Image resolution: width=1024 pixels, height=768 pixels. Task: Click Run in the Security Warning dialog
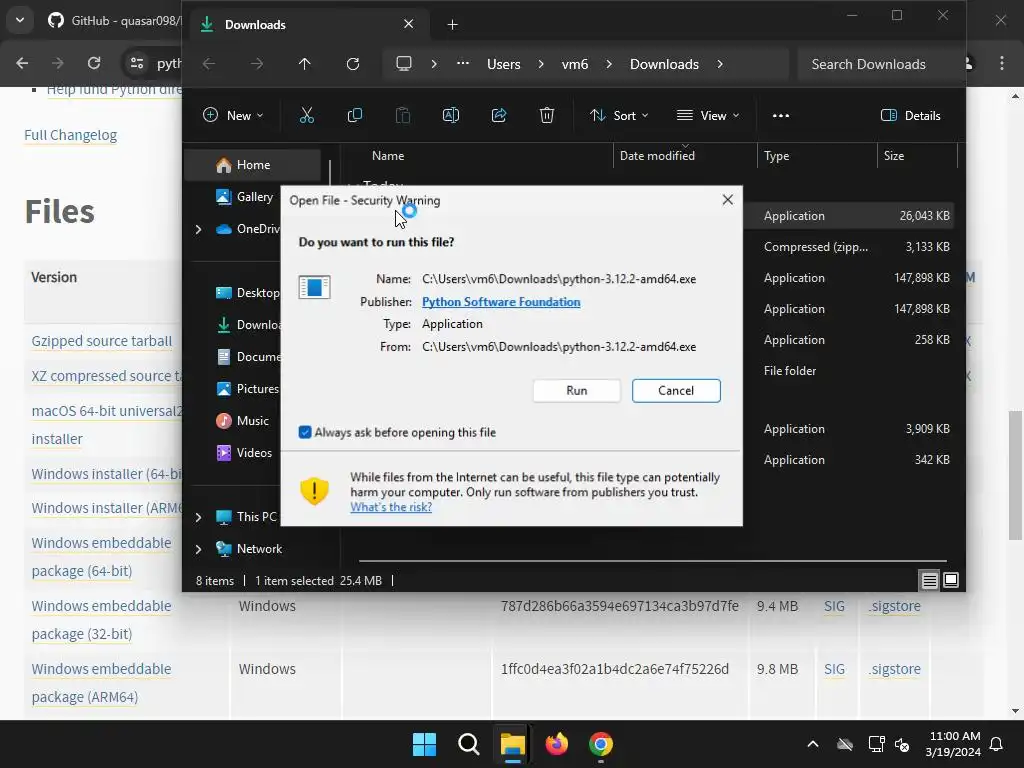(576, 391)
